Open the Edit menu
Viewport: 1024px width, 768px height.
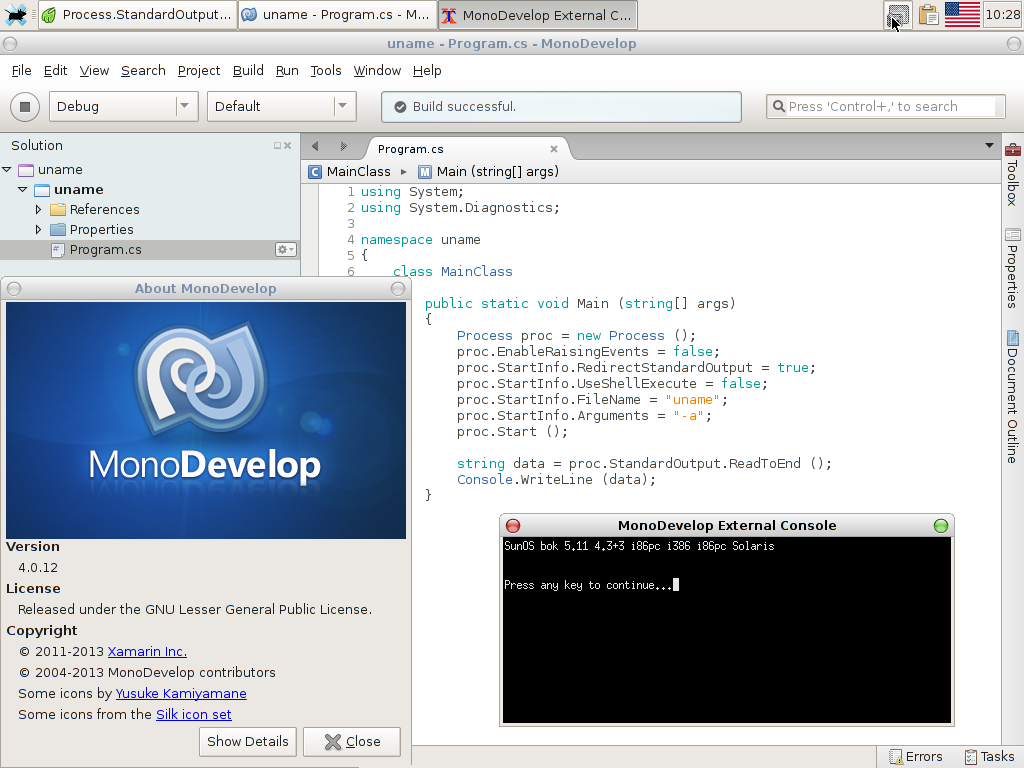point(56,71)
